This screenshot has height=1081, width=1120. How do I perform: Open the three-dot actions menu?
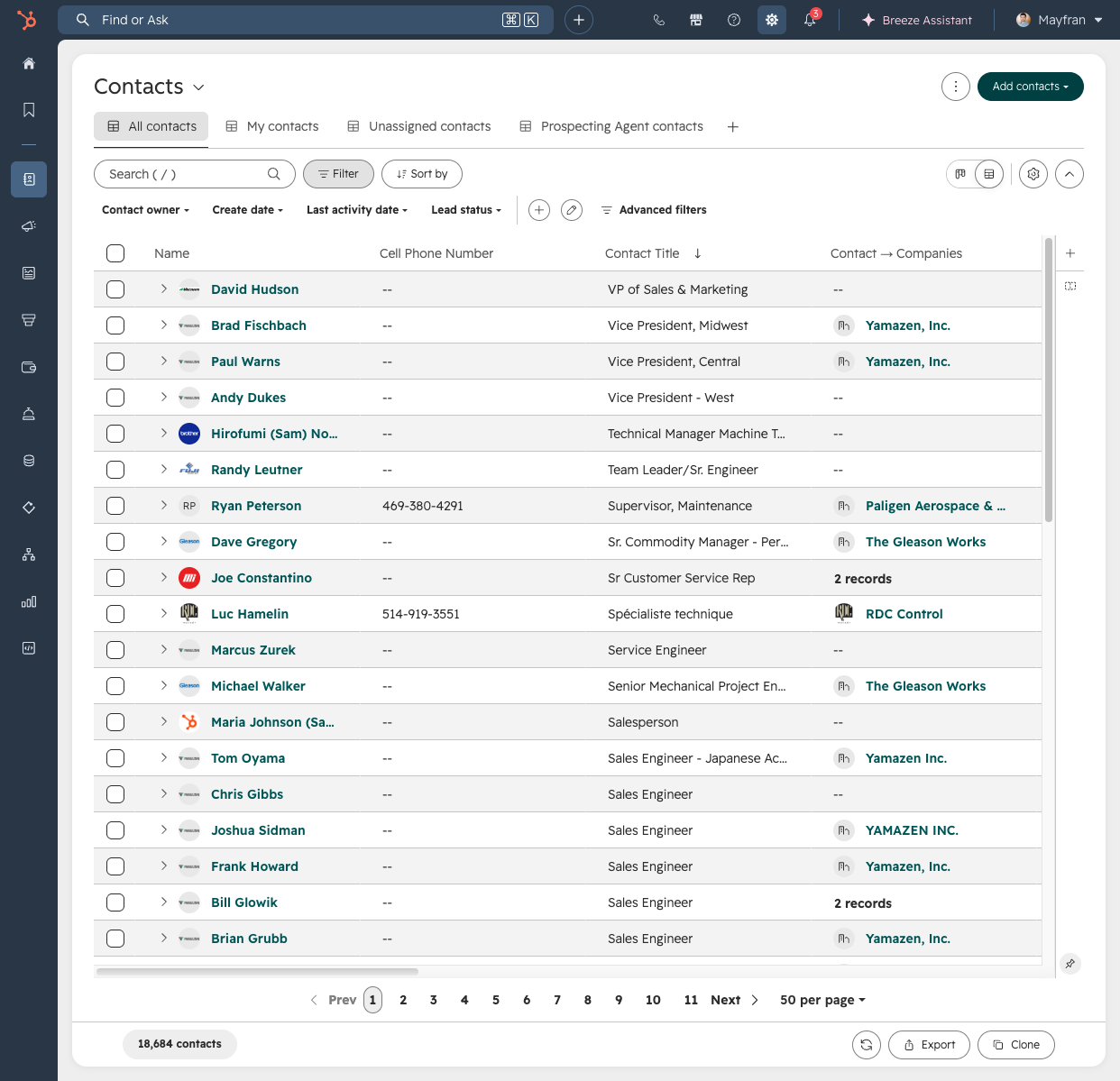pos(956,87)
